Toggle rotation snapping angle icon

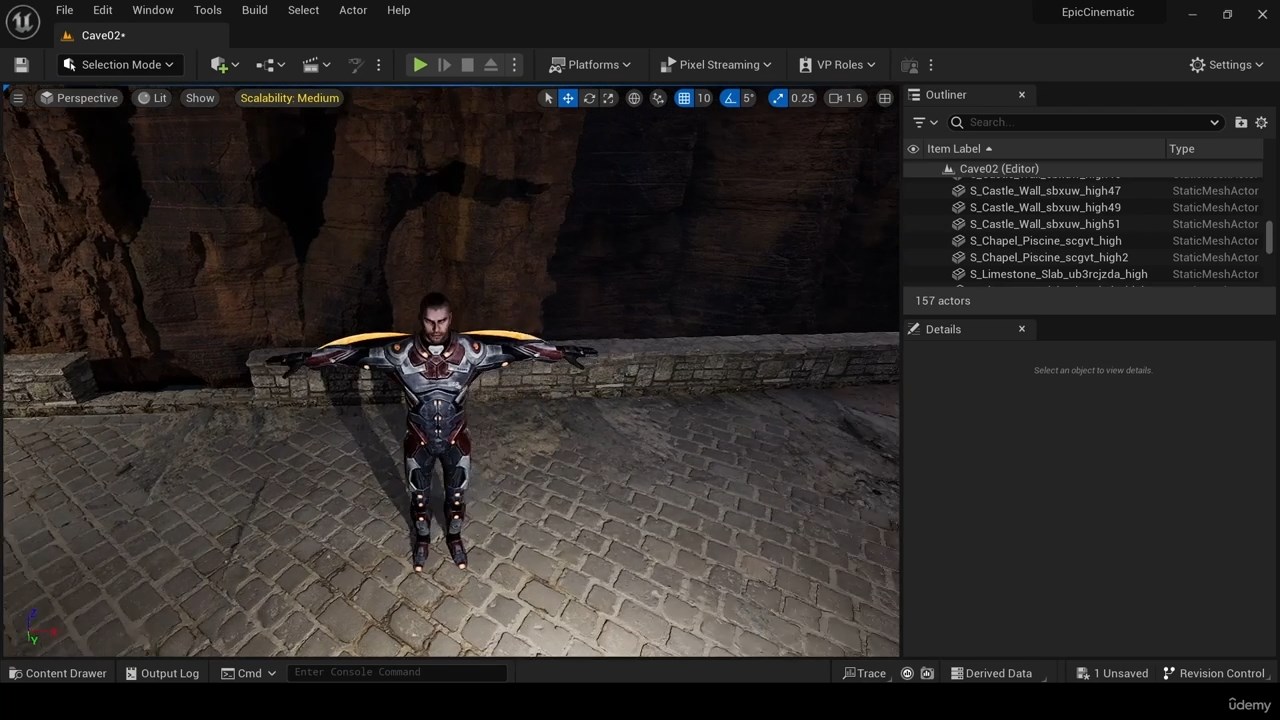[730, 98]
